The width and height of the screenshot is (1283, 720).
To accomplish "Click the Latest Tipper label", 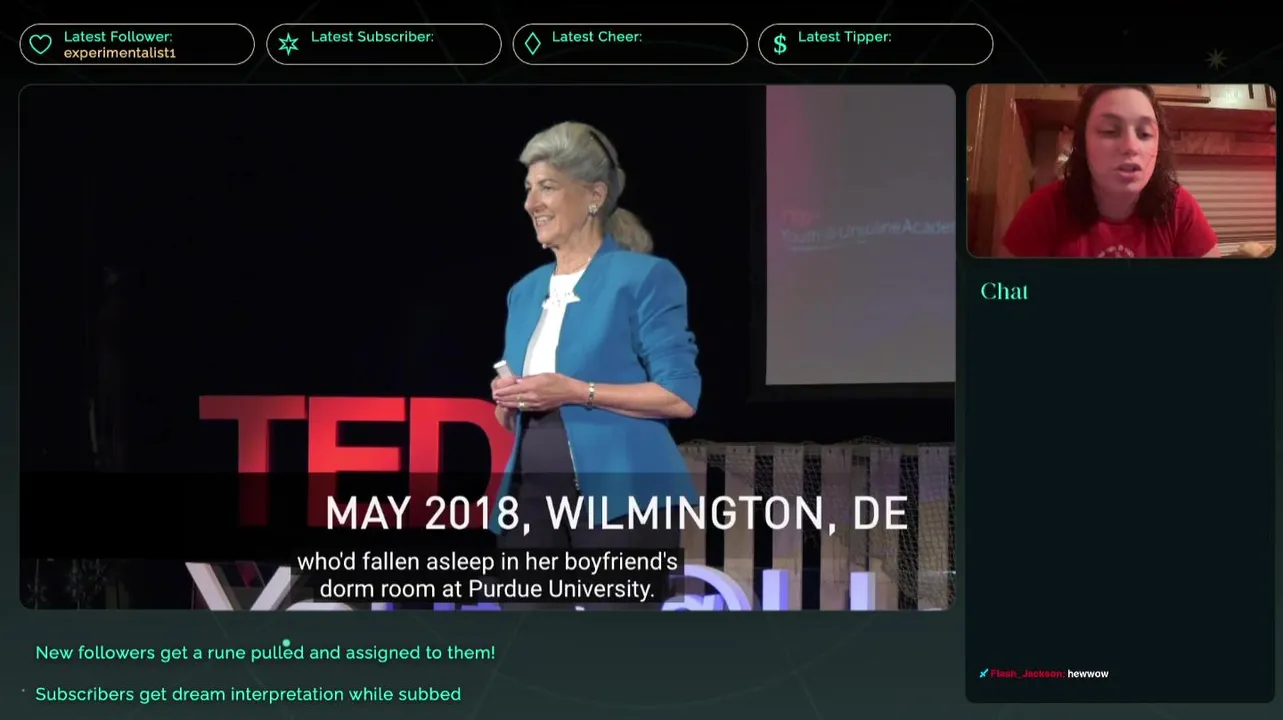I will pos(845,37).
